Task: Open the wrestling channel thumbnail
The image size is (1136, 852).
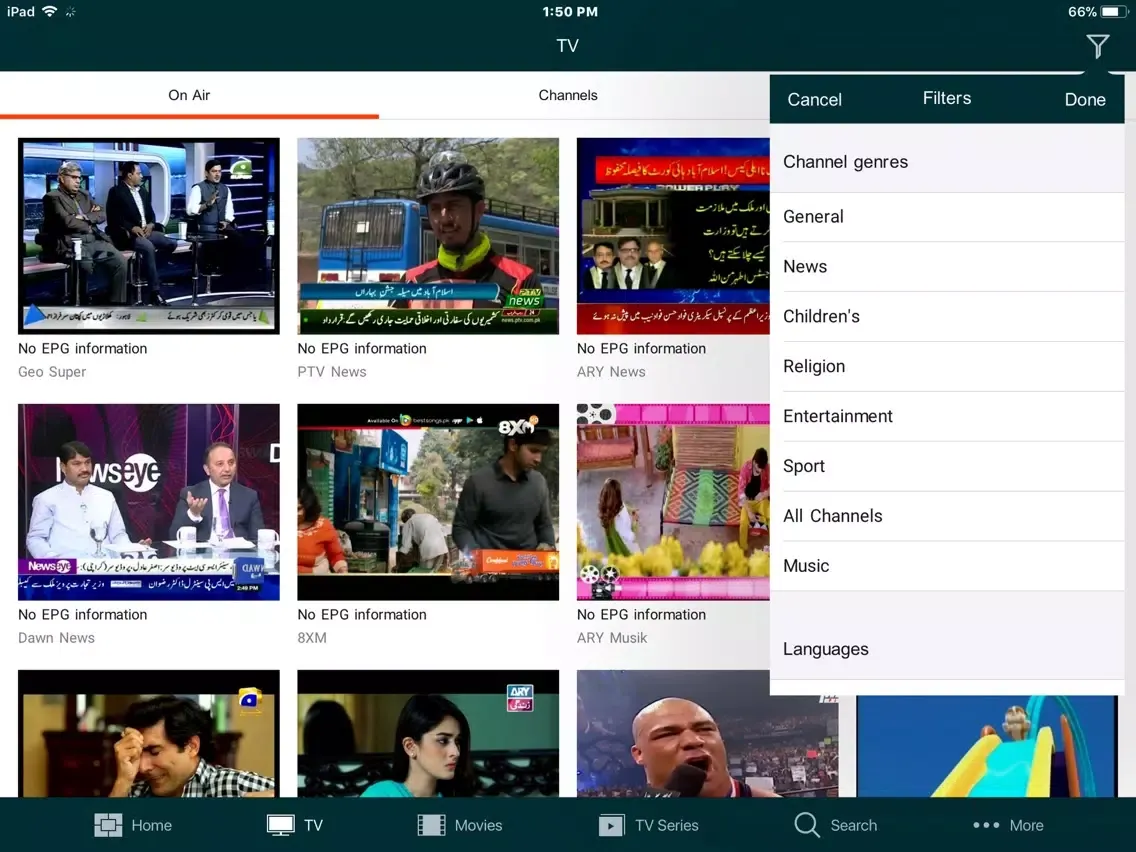Action: (x=707, y=733)
